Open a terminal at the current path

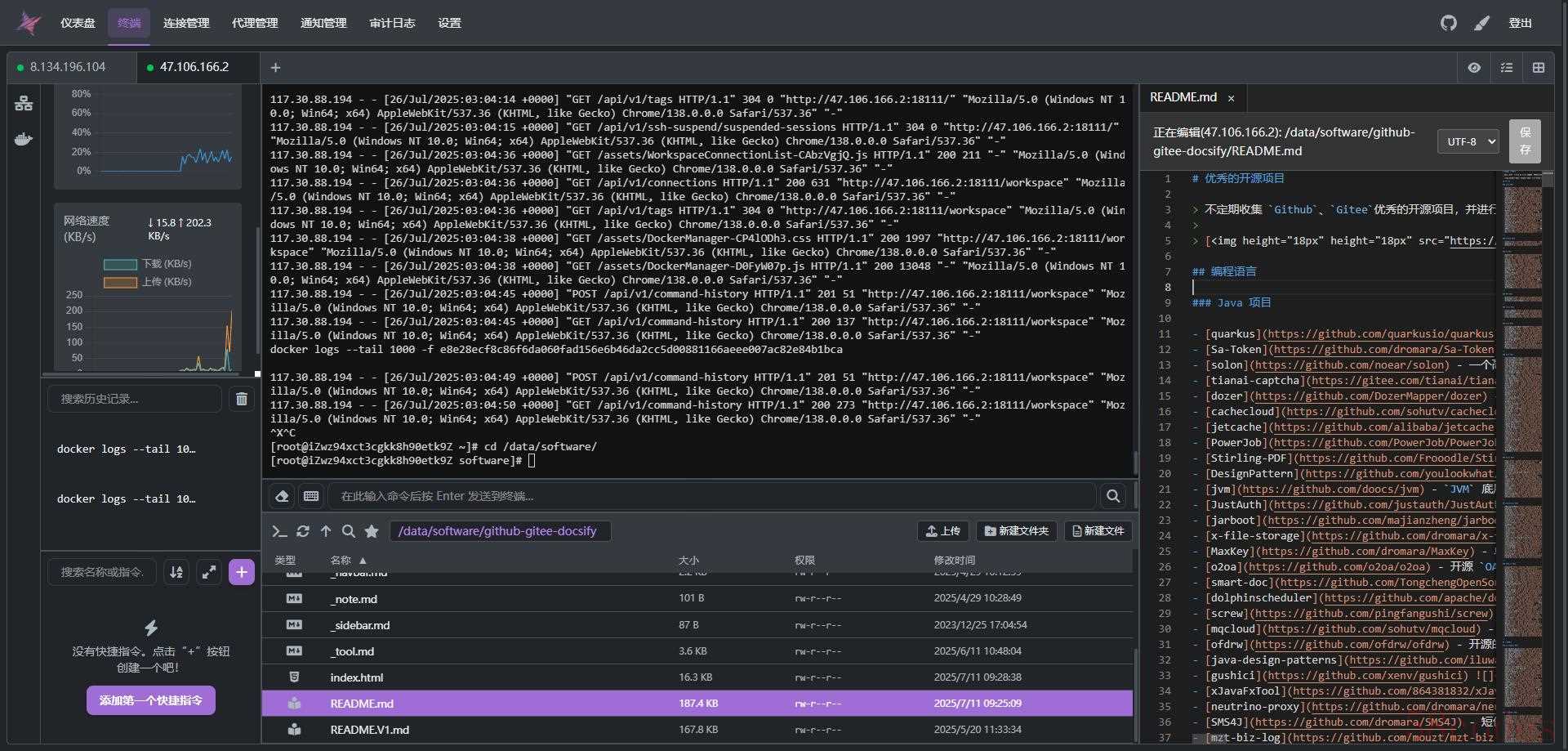(x=279, y=531)
